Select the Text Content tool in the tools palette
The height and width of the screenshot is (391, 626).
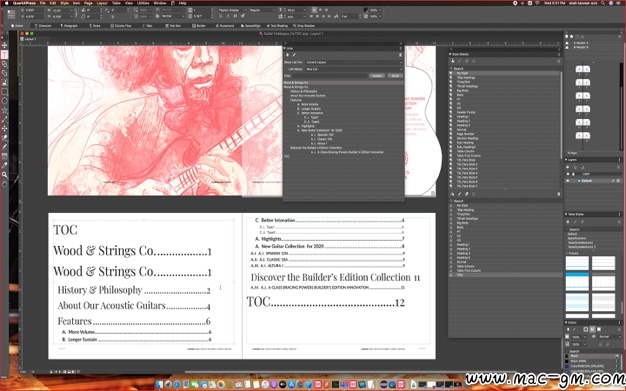coord(4,55)
